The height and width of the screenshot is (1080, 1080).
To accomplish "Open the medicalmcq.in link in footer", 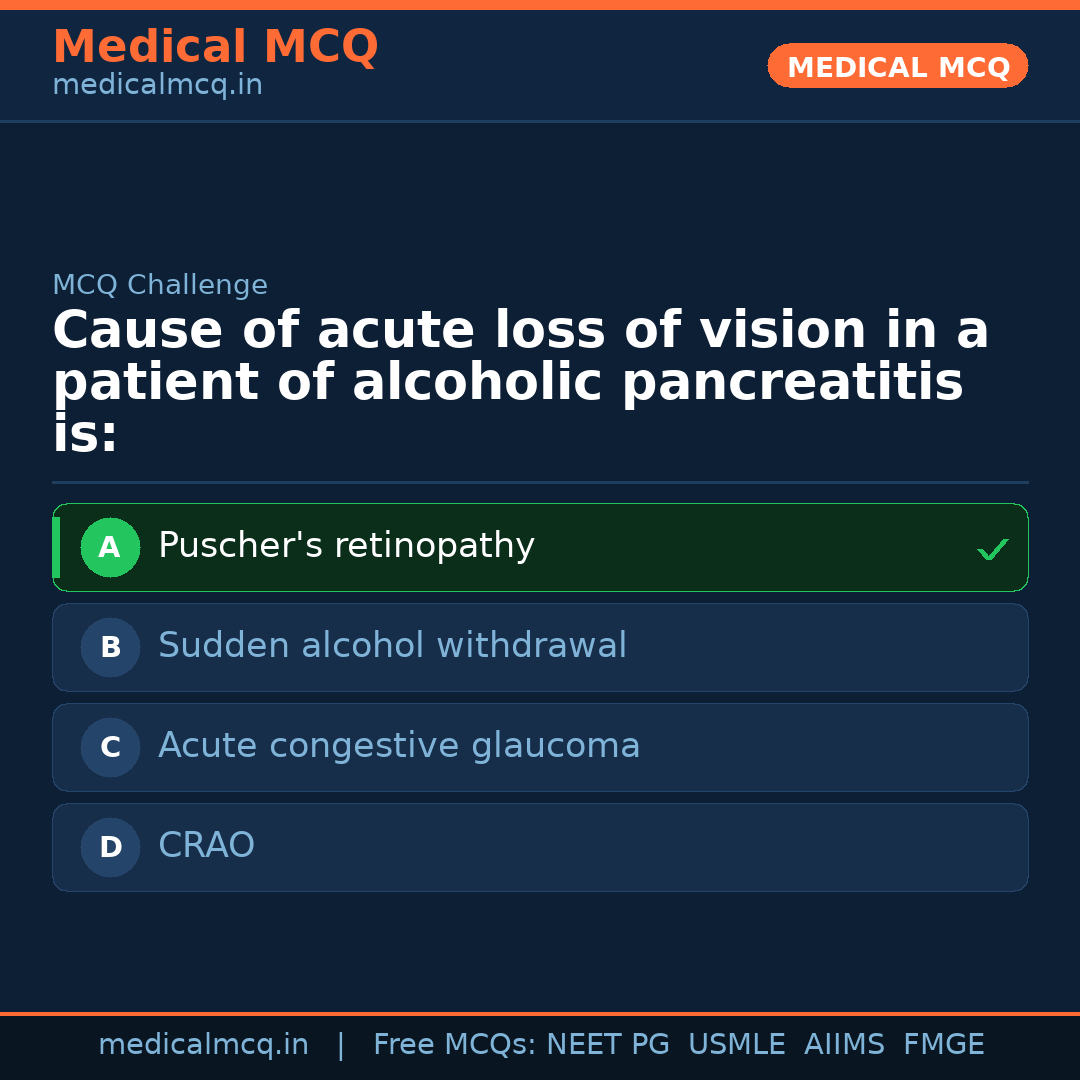I will tap(204, 1044).
